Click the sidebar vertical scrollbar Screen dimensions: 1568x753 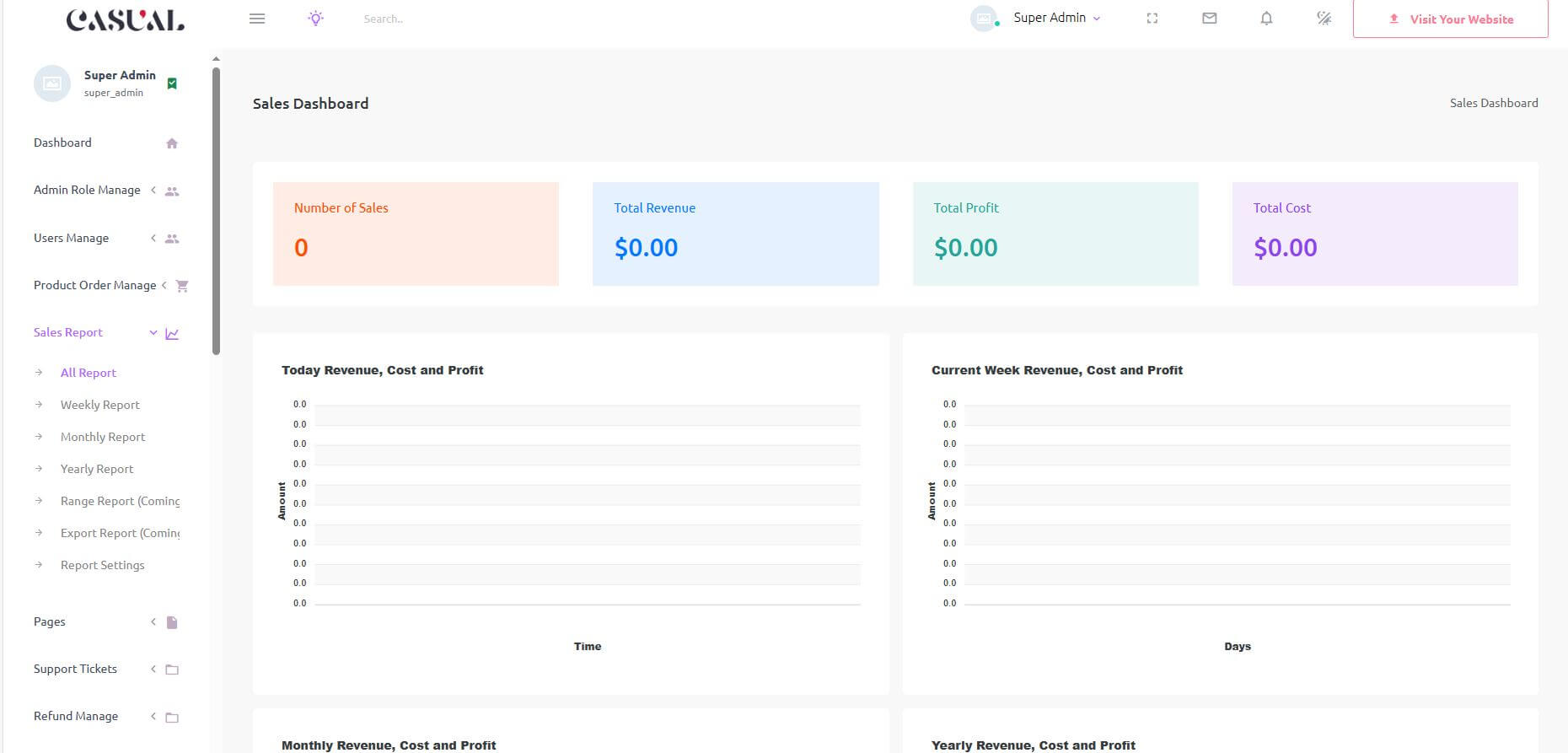217,211
